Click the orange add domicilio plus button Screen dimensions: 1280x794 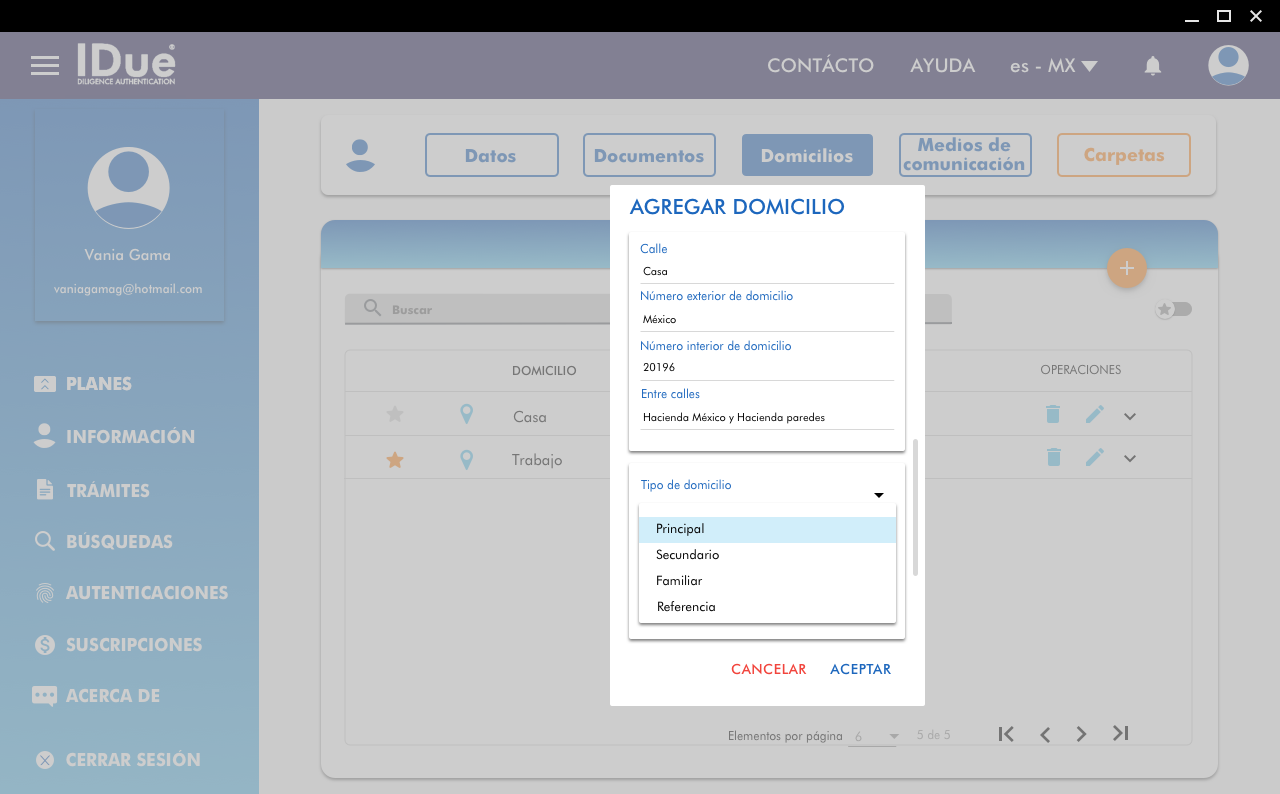click(1127, 268)
